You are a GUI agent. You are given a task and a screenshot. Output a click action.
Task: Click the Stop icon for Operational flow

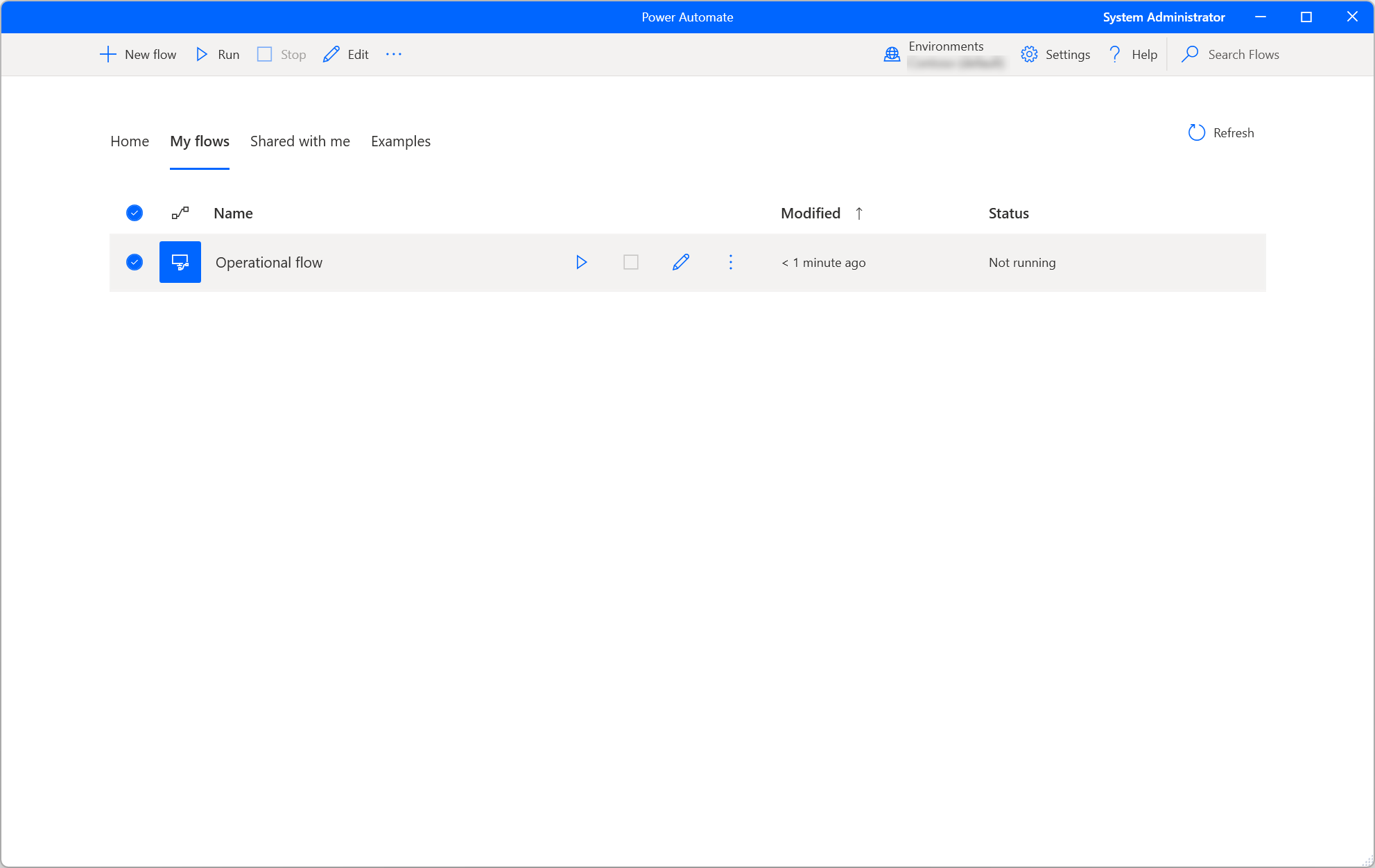tap(631, 262)
